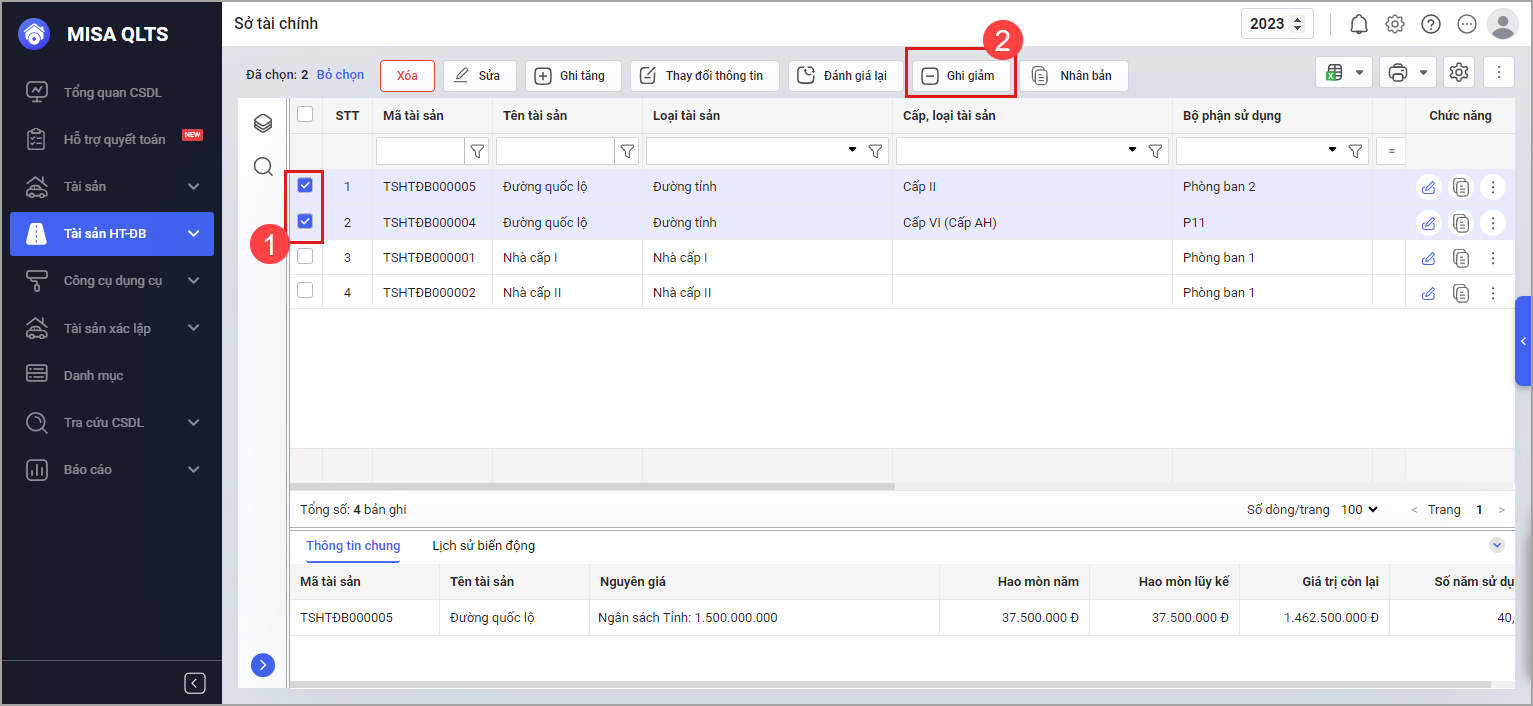The height and width of the screenshot is (706, 1533).
Task: Open the rows-per-page dropdown showing 100
Action: (x=1359, y=510)
